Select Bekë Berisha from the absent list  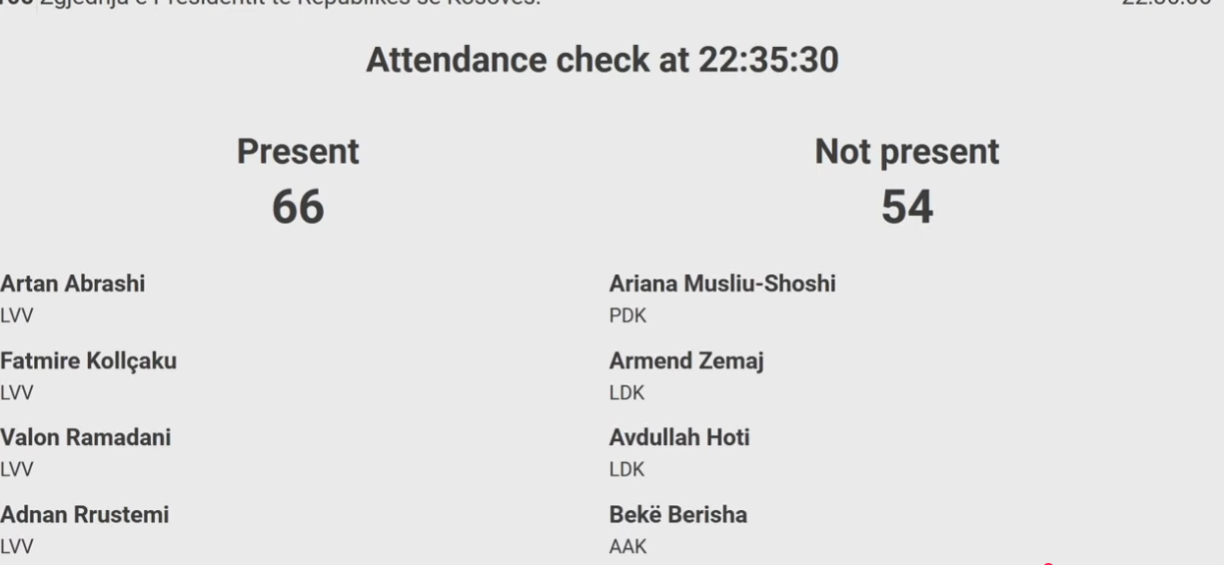click(678, 515)
